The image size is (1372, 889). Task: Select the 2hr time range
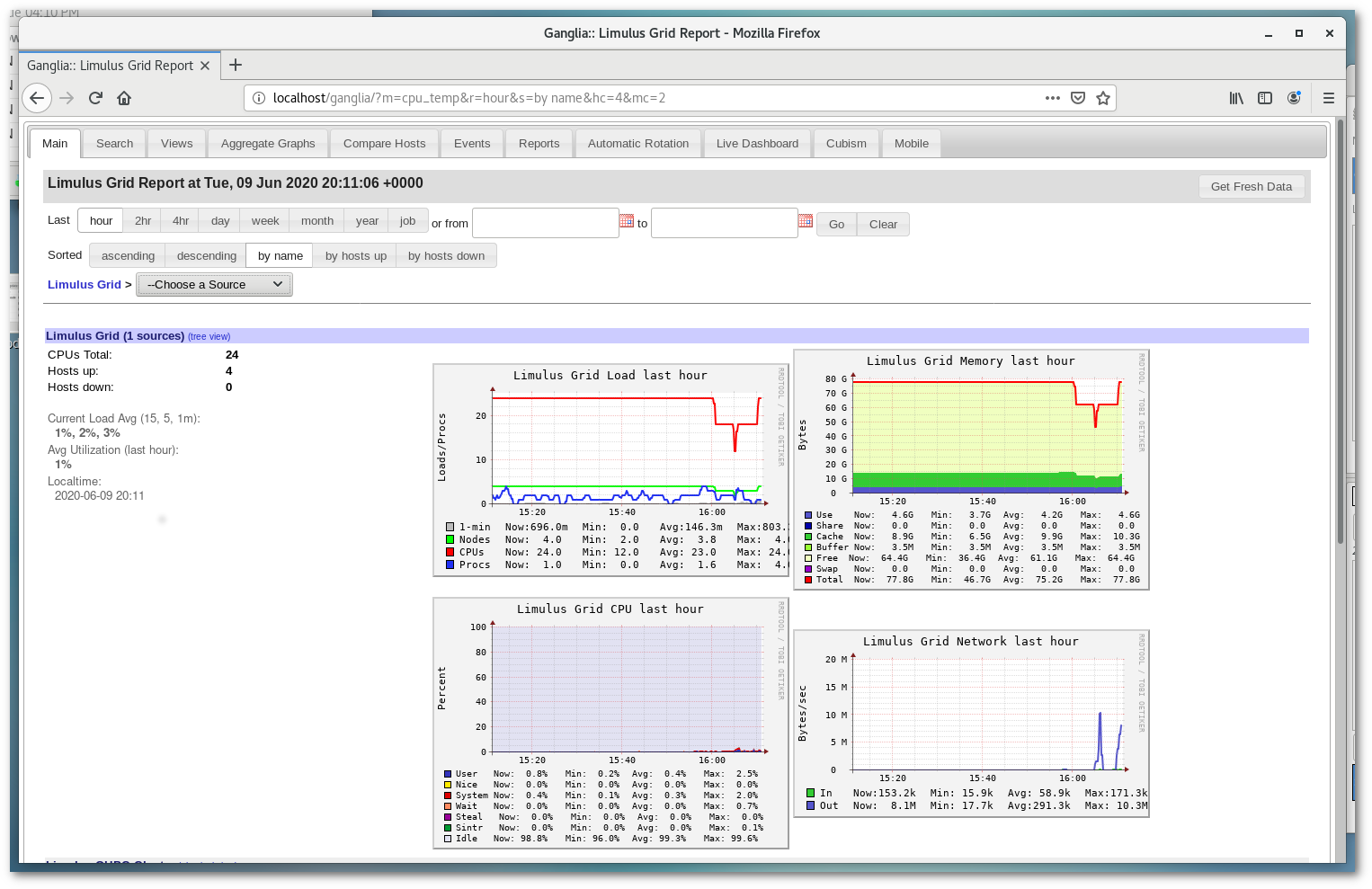coord(143,221)
